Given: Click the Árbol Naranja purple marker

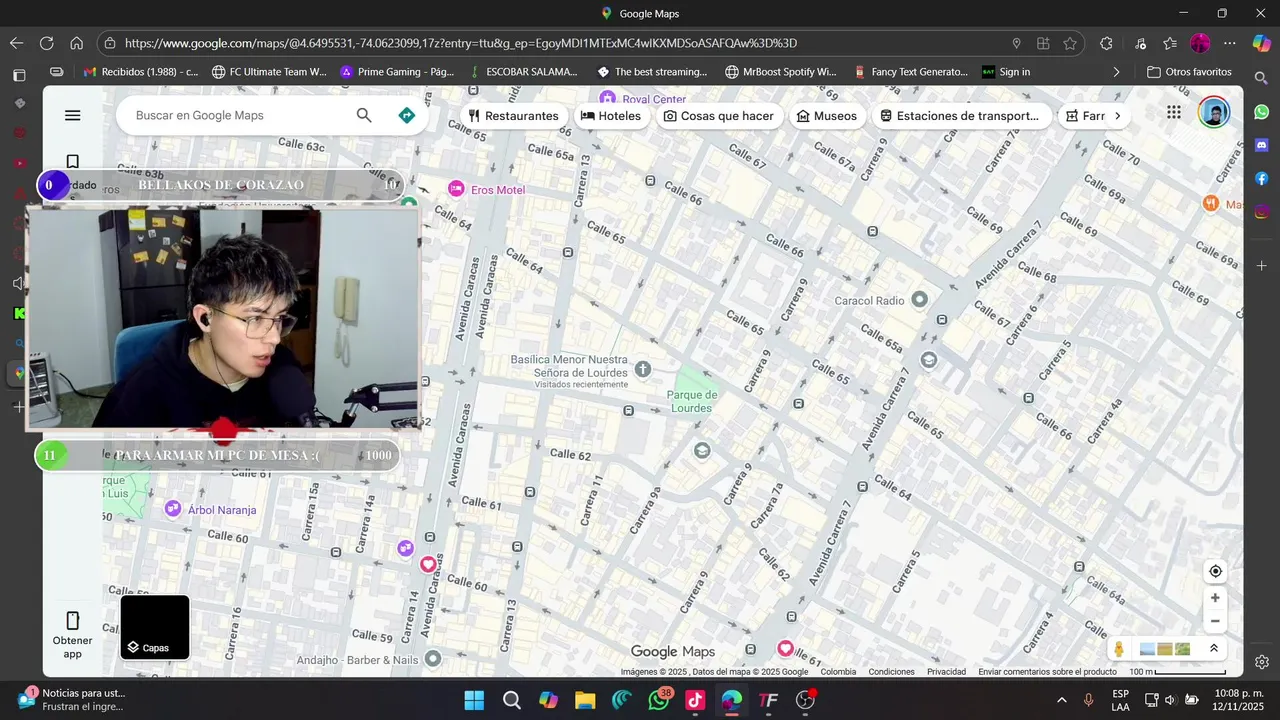Looking at the screenshot, I should 172,509.
